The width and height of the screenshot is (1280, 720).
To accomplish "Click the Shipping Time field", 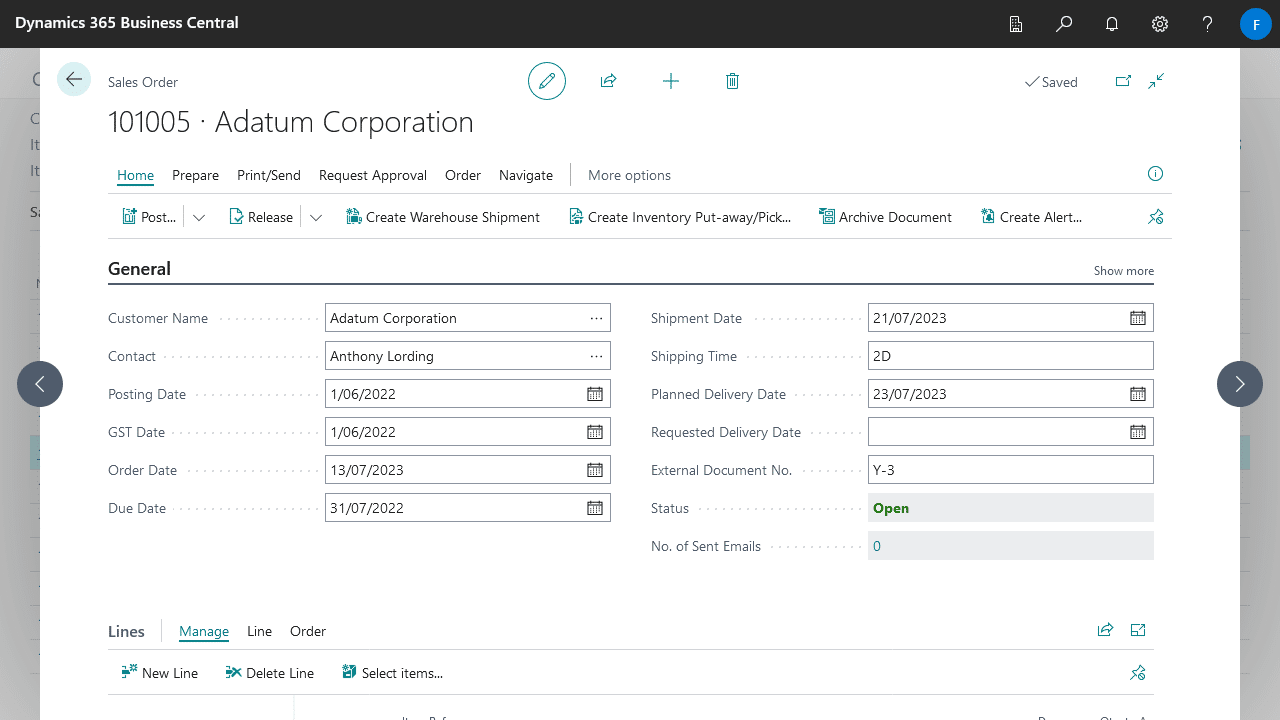I will coord(1011,356).
